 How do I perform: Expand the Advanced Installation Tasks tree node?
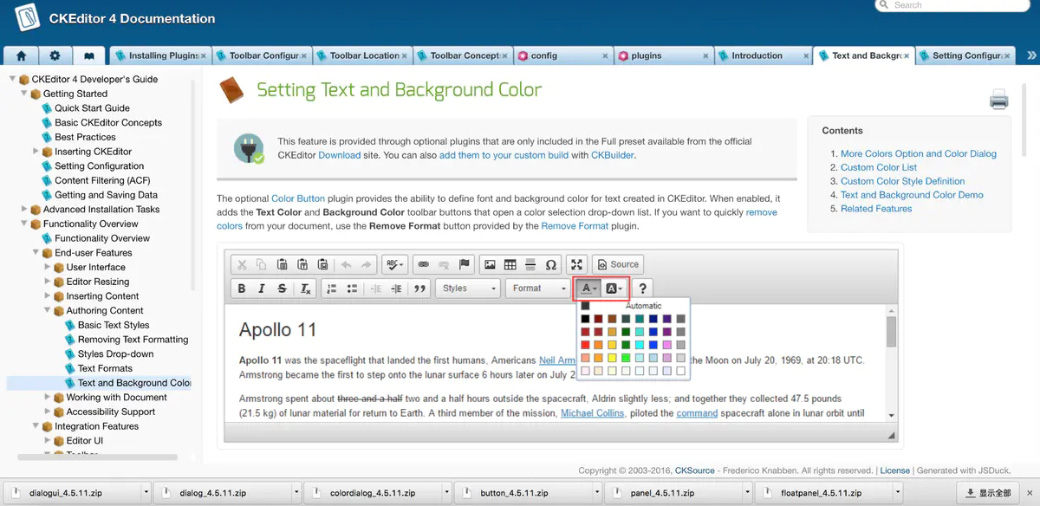click(24, 209)
